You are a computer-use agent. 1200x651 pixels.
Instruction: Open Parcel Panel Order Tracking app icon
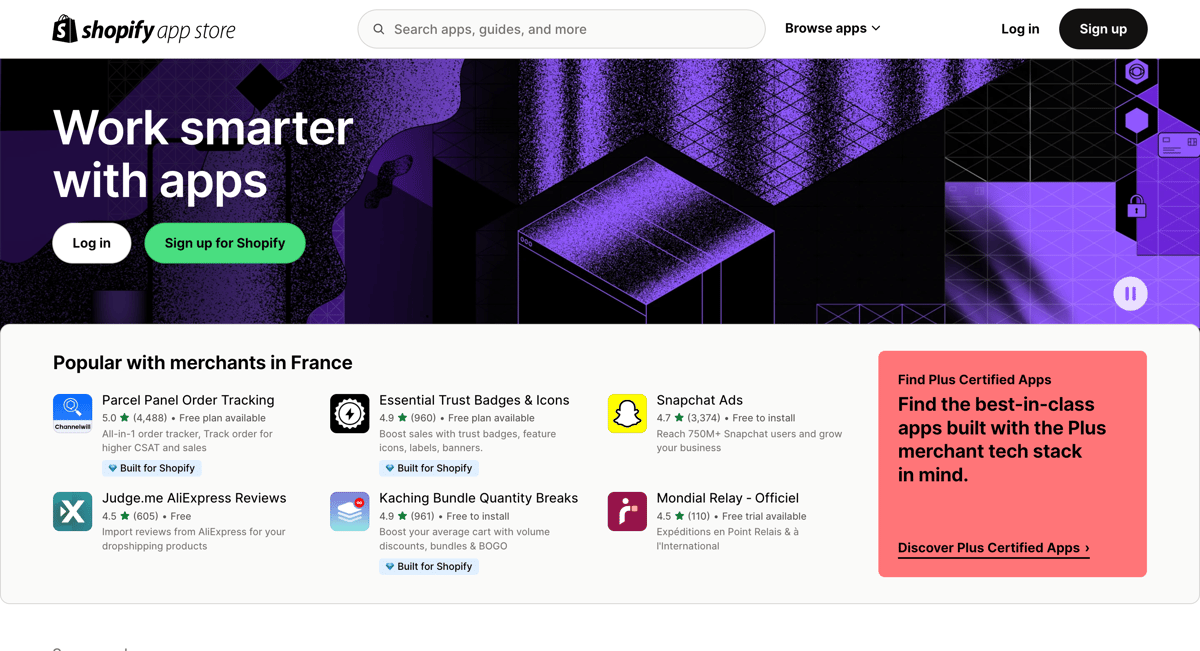[73, 413]
